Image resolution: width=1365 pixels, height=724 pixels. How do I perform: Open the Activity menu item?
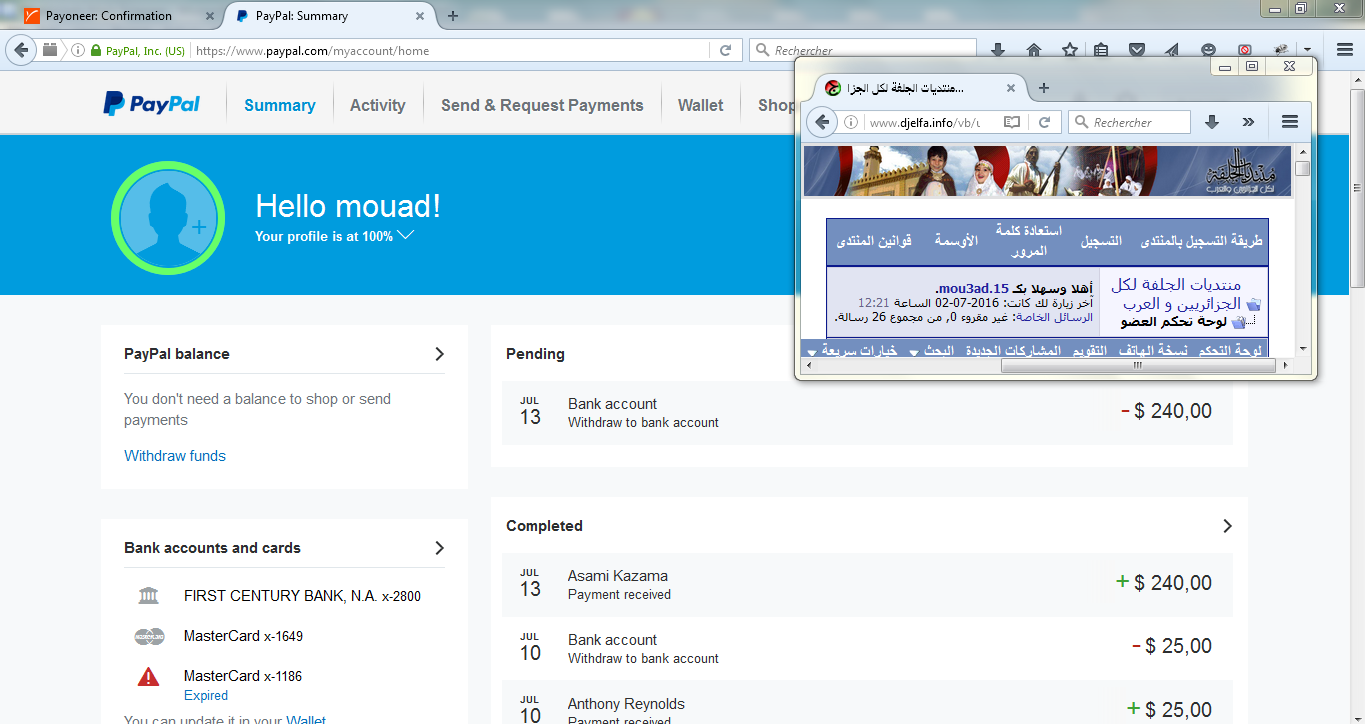pyautogui.click(x=378, y=105)
